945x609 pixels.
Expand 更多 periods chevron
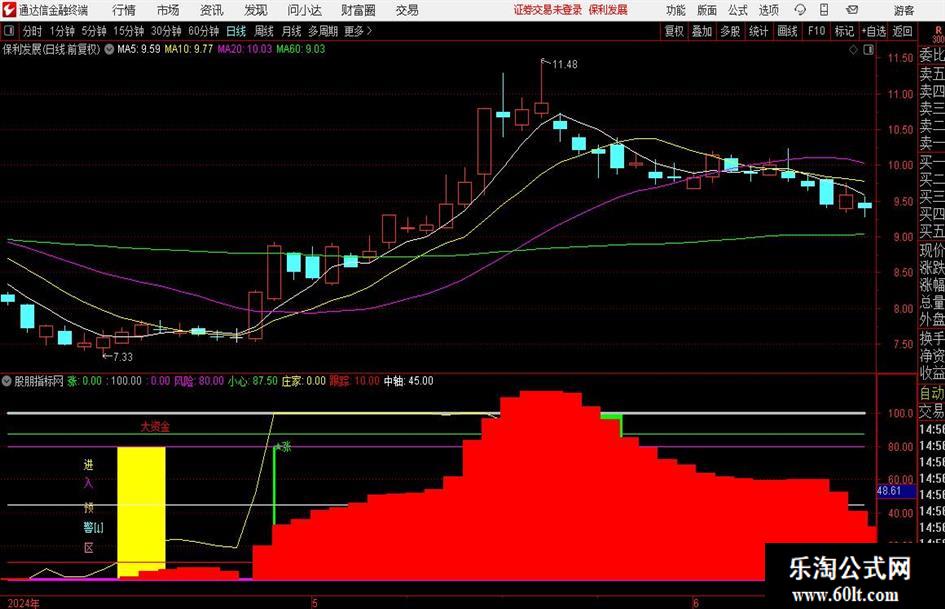(x=359, y=31)
